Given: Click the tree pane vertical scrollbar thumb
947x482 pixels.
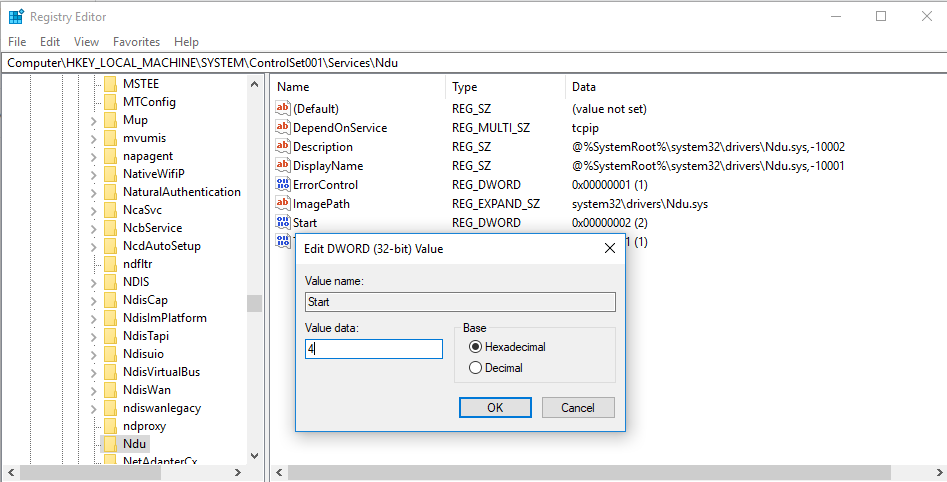Looking at the screenshot, I should point(255,303).
